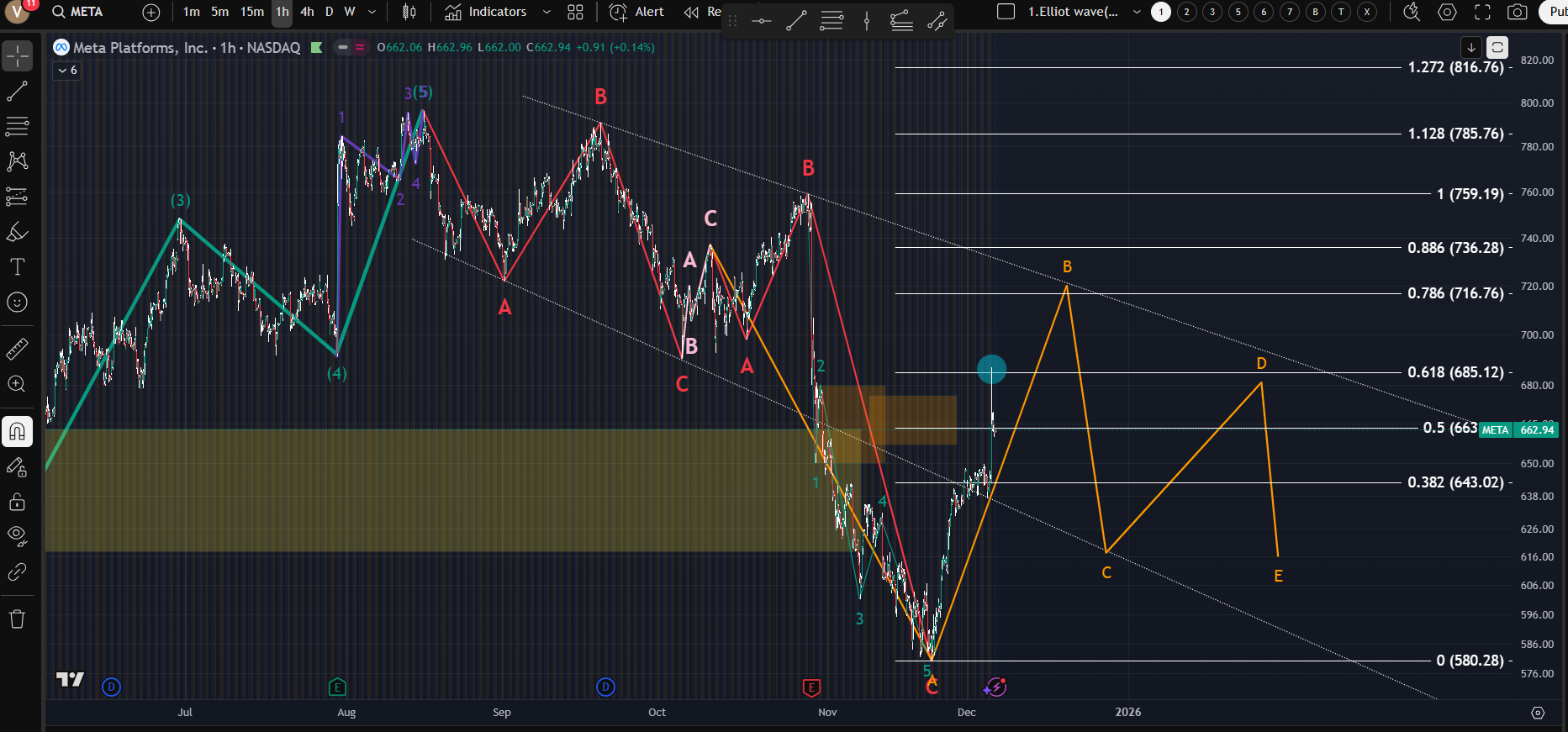Toggle hide all drawings eye icon
Image resolution: width=1568 pixels, height=732 pixels.
click(x=17, y=535)
